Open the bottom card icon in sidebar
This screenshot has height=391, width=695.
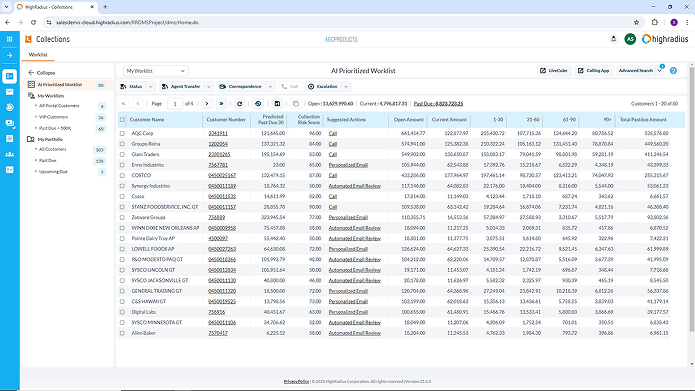(x=9, y=170)
